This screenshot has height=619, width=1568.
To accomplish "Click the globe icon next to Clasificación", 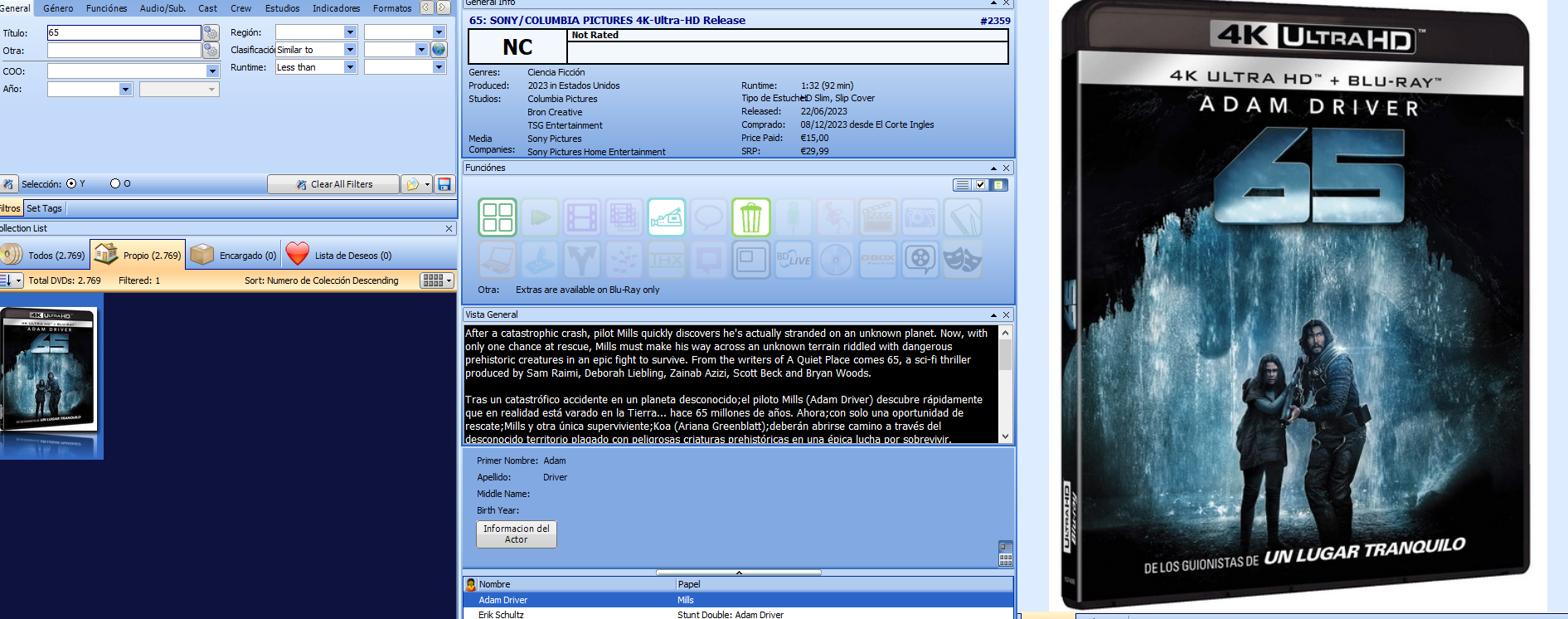I will [x=439, y=50].
